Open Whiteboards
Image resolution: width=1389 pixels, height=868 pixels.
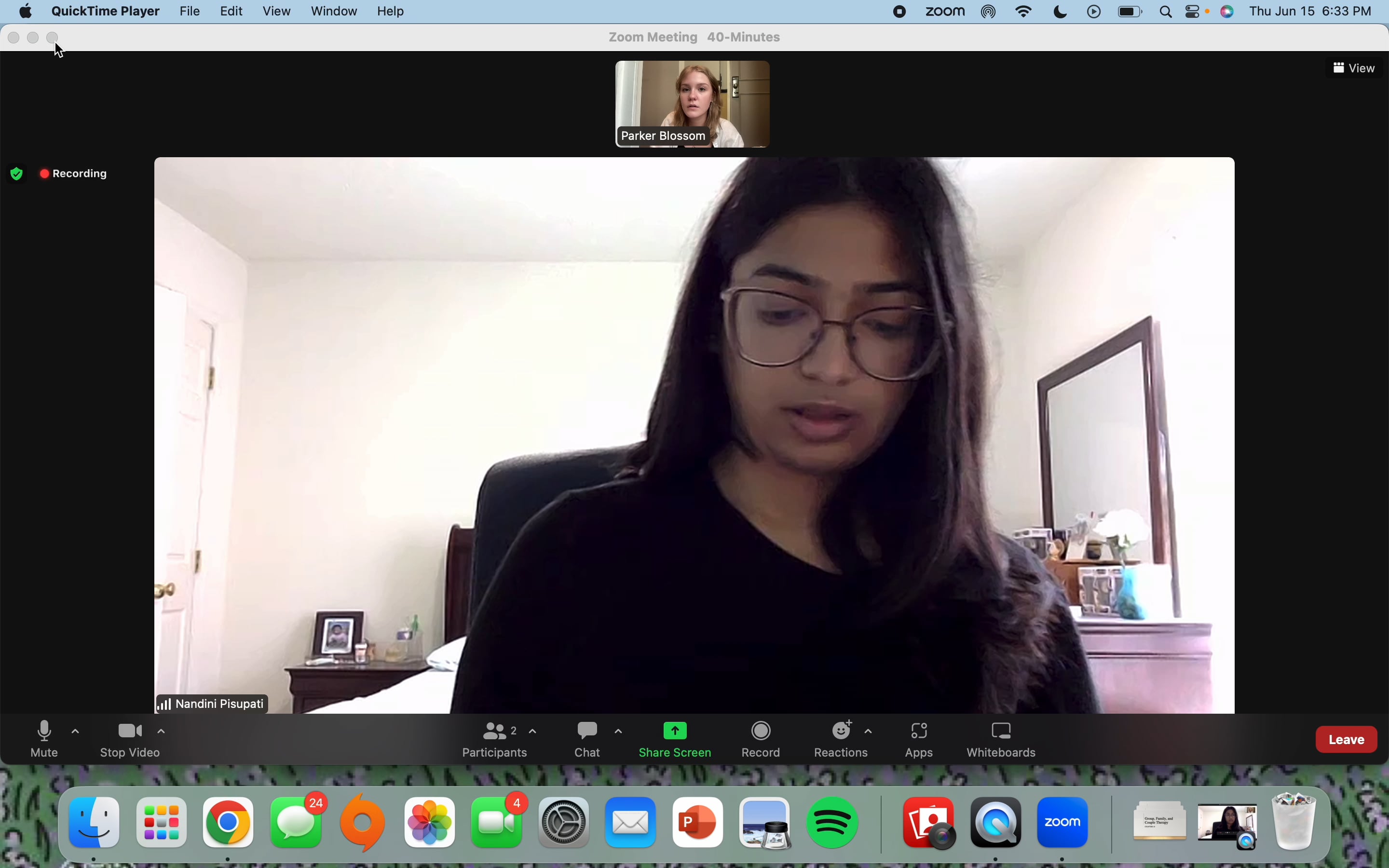(1002, 739)
